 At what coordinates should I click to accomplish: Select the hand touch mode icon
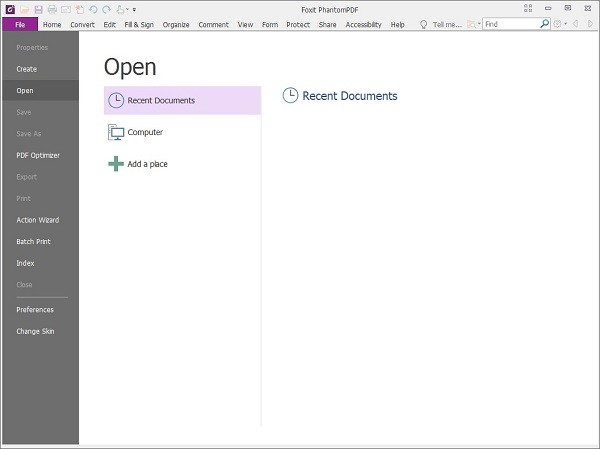(120, 10)
